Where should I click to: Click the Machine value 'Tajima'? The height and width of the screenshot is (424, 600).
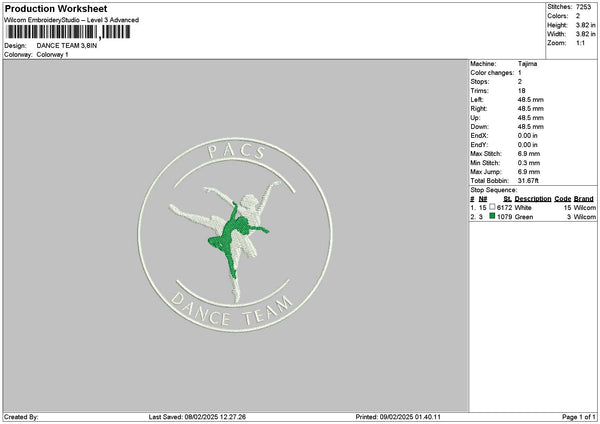527,64
